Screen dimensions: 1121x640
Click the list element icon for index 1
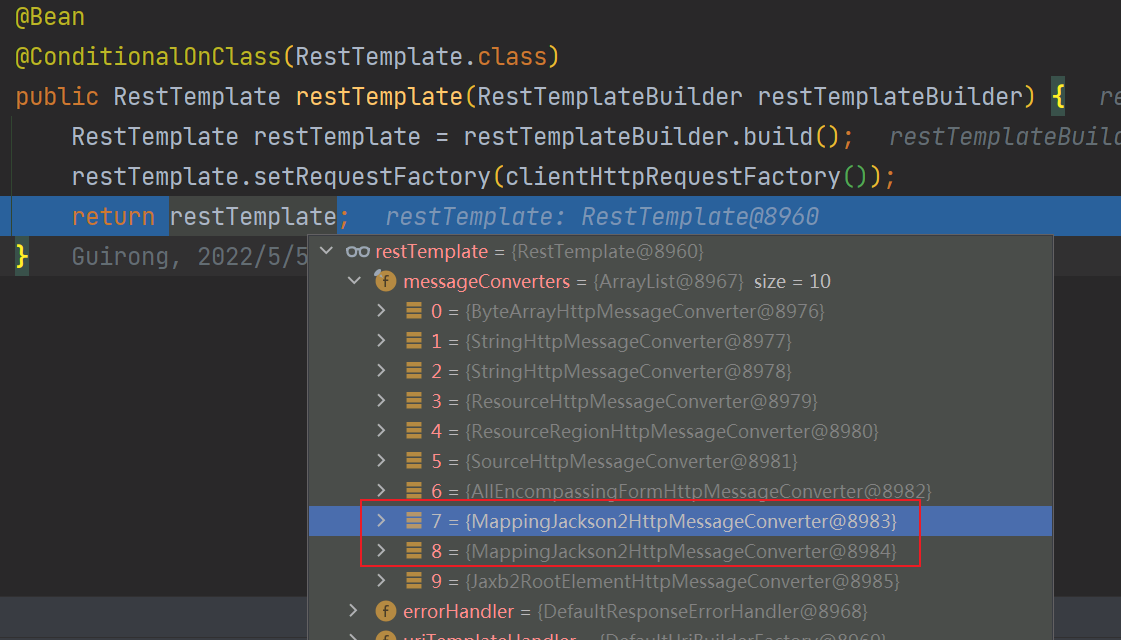pyautogui.click(x=414, y=341)
